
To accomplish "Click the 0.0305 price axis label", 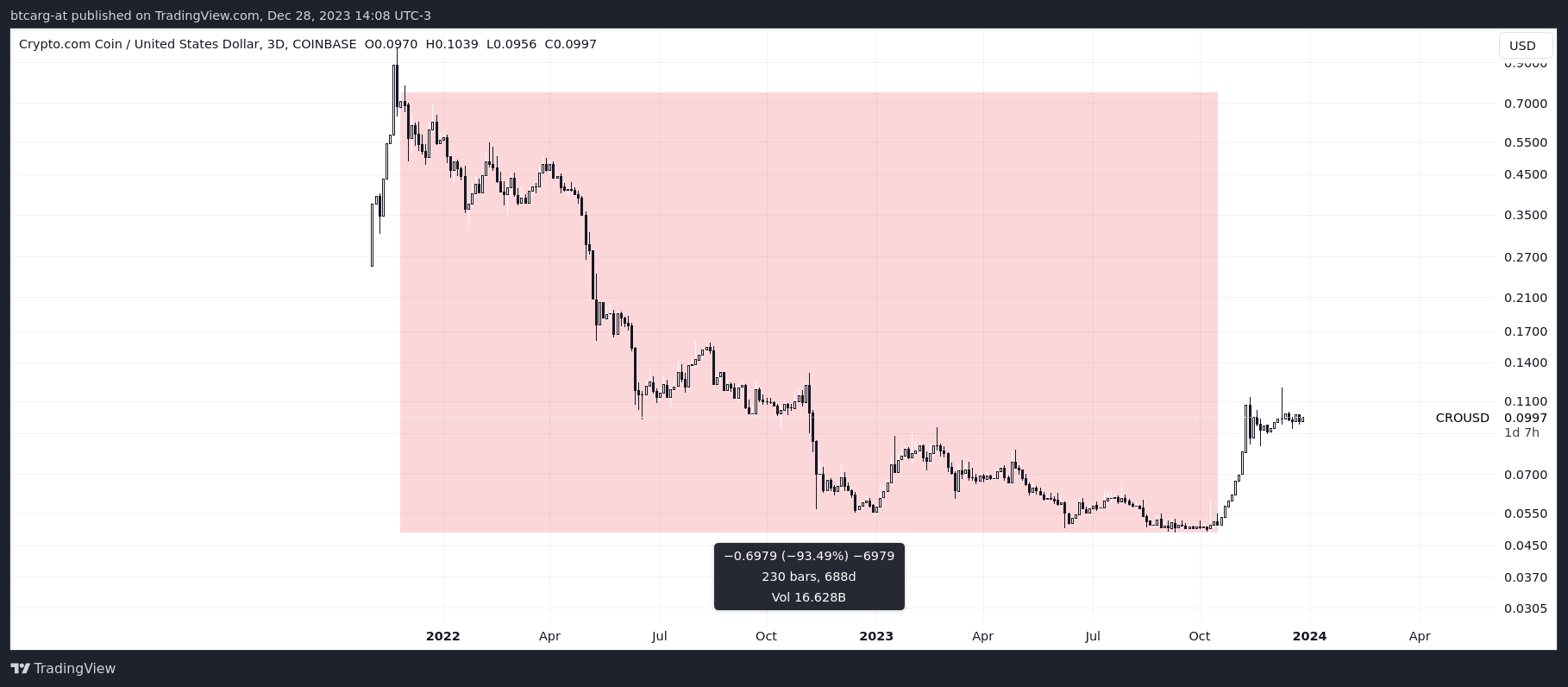I will coord(1525,608).
